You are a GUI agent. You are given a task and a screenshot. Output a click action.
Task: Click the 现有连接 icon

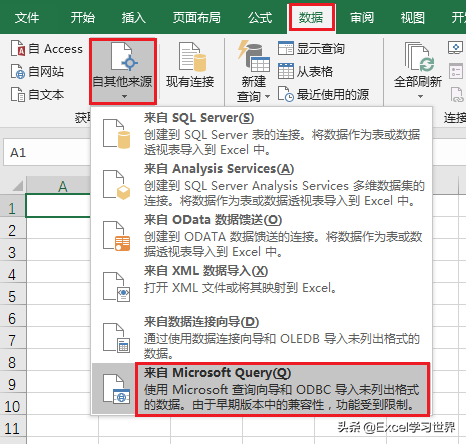click(192, 57)
